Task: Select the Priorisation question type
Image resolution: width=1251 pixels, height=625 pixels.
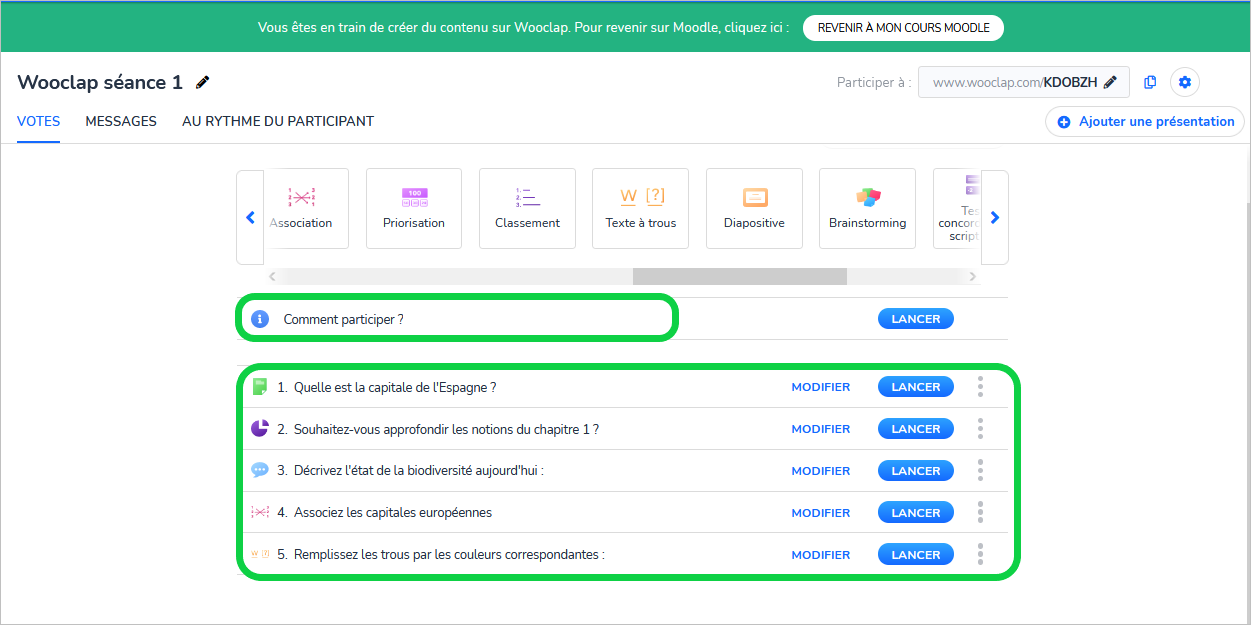Action: (x=414, y=208)
